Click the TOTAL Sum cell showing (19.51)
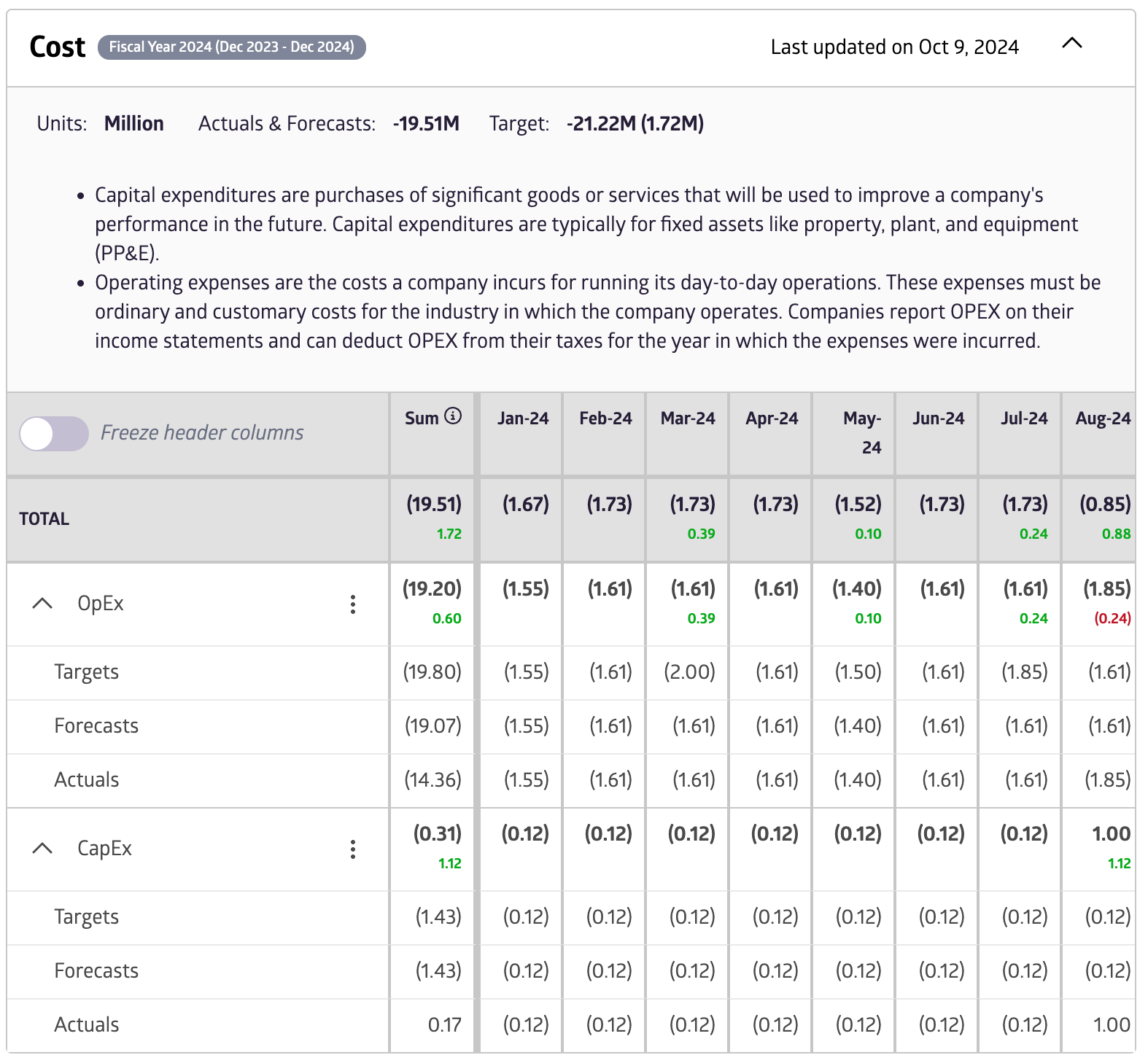 click(434, 505)
